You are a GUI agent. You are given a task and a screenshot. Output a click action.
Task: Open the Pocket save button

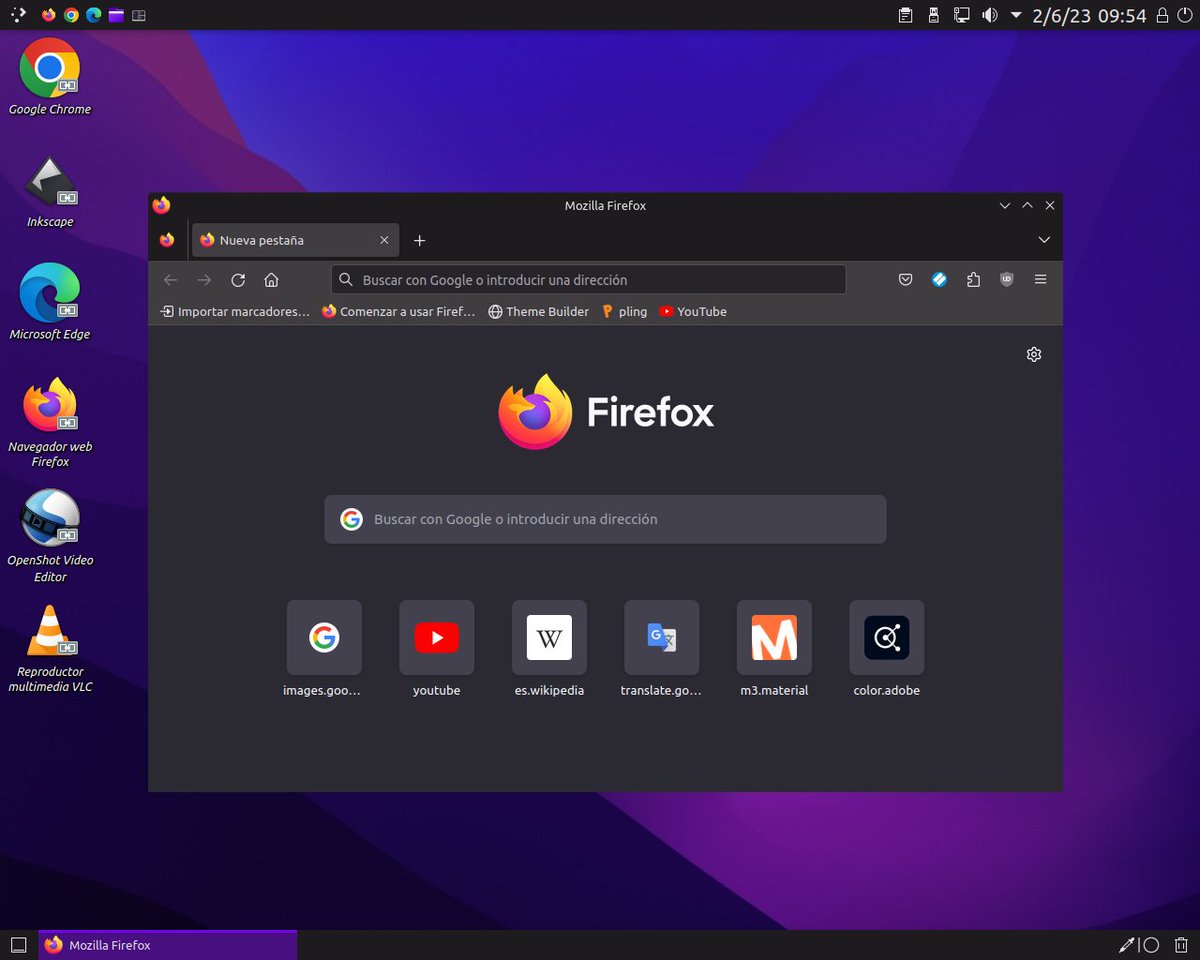[905, 280]
